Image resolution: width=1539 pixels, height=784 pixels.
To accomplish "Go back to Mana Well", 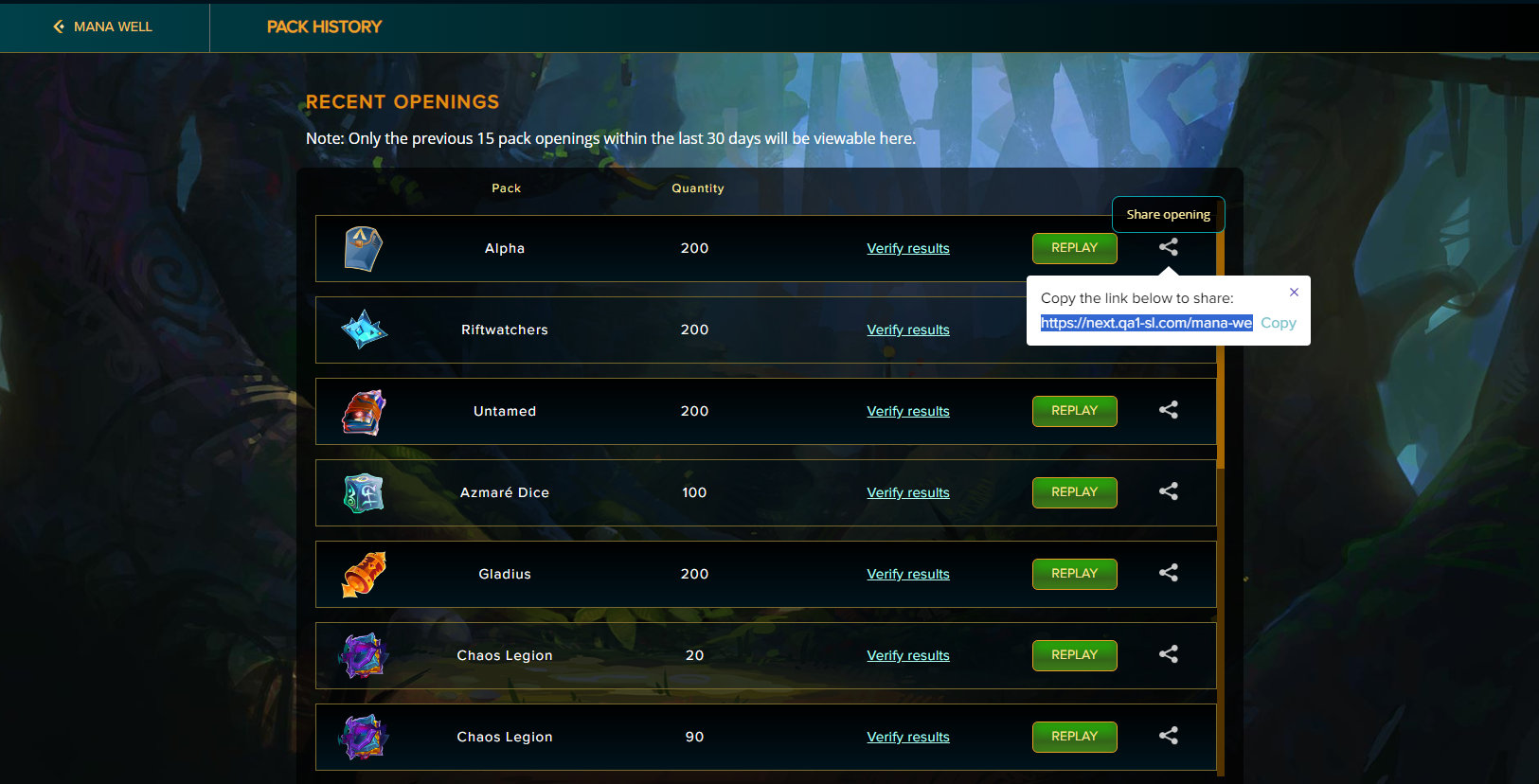I will click(102, 27).
